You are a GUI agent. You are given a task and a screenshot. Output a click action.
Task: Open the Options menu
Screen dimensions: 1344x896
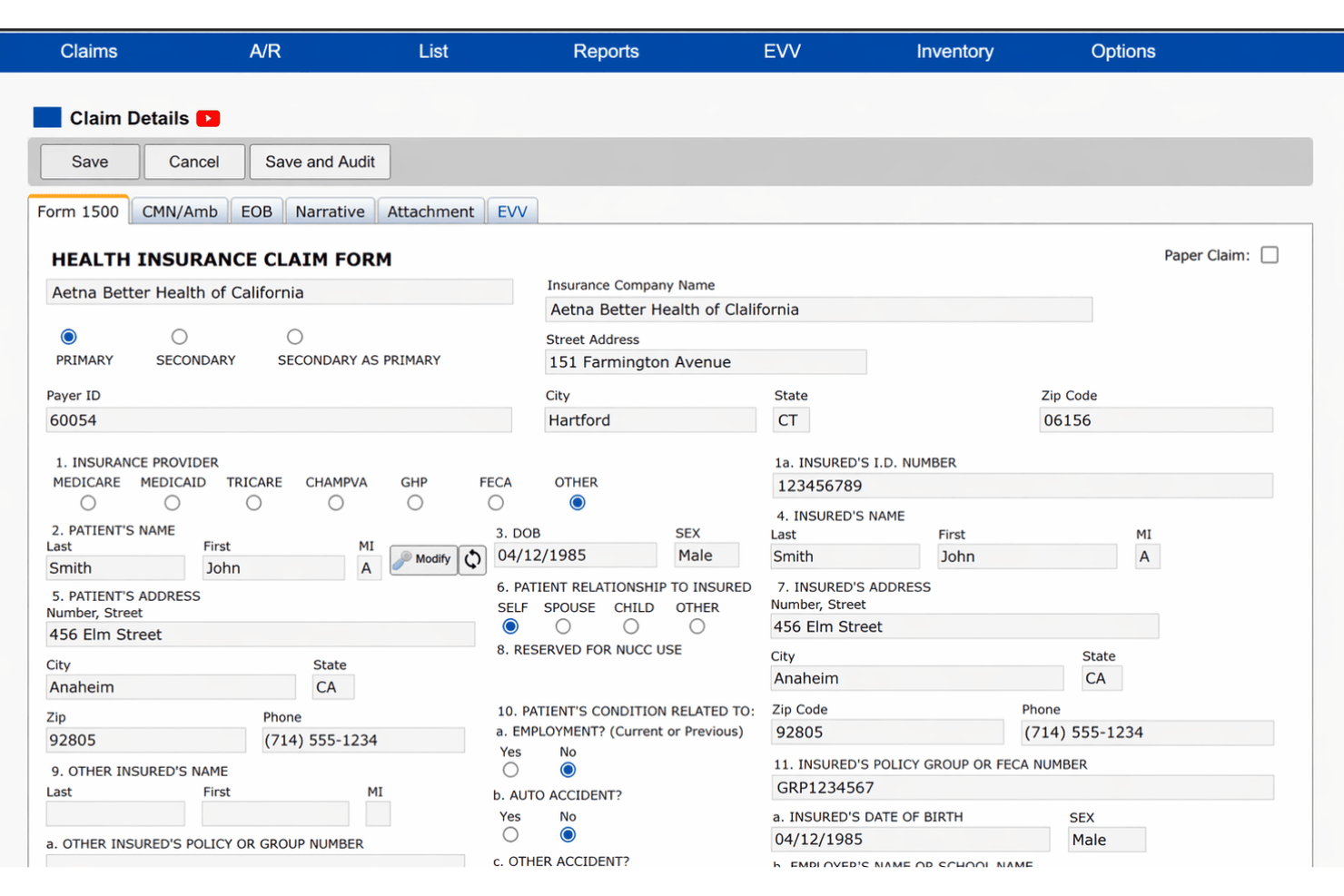[x=1123, y=52]
